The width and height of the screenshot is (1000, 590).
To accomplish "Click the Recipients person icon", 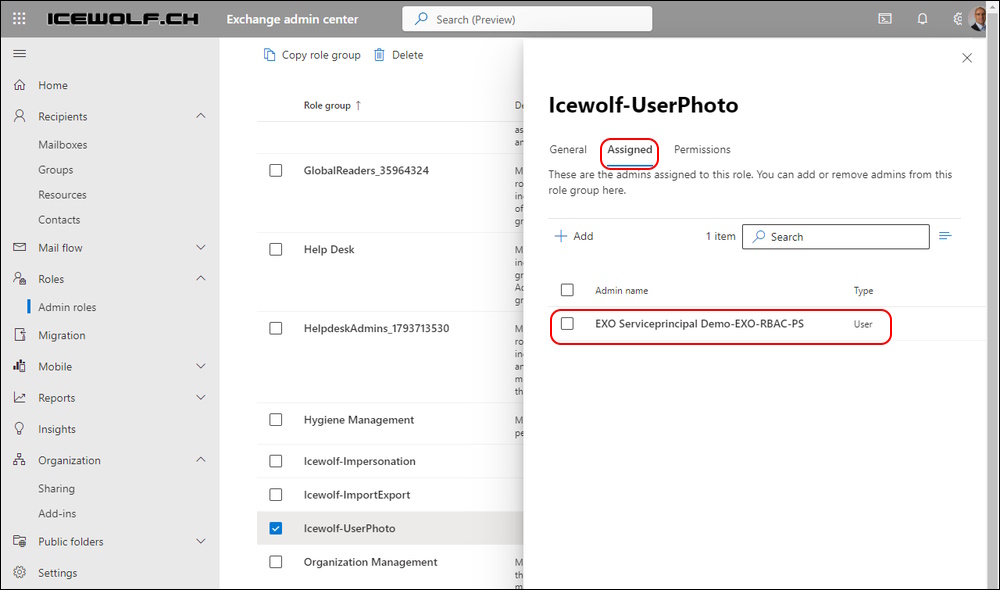I will click(x=20, y=116).
